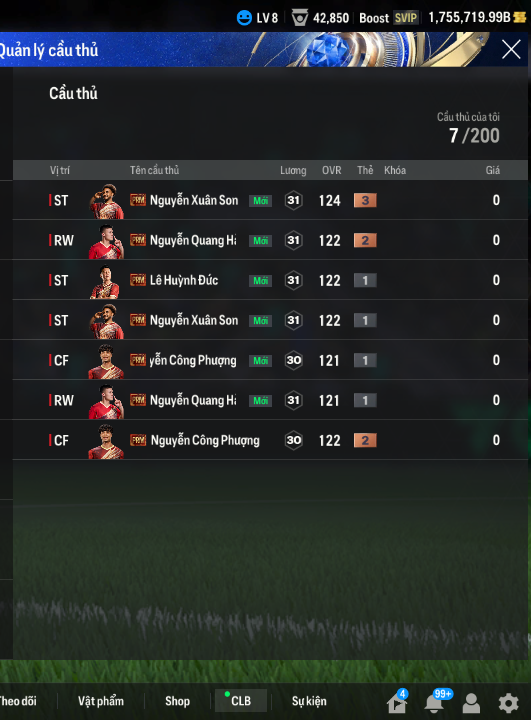Click the blue smiley level icon
Screen dimensions: 531x720
point(244,18)
